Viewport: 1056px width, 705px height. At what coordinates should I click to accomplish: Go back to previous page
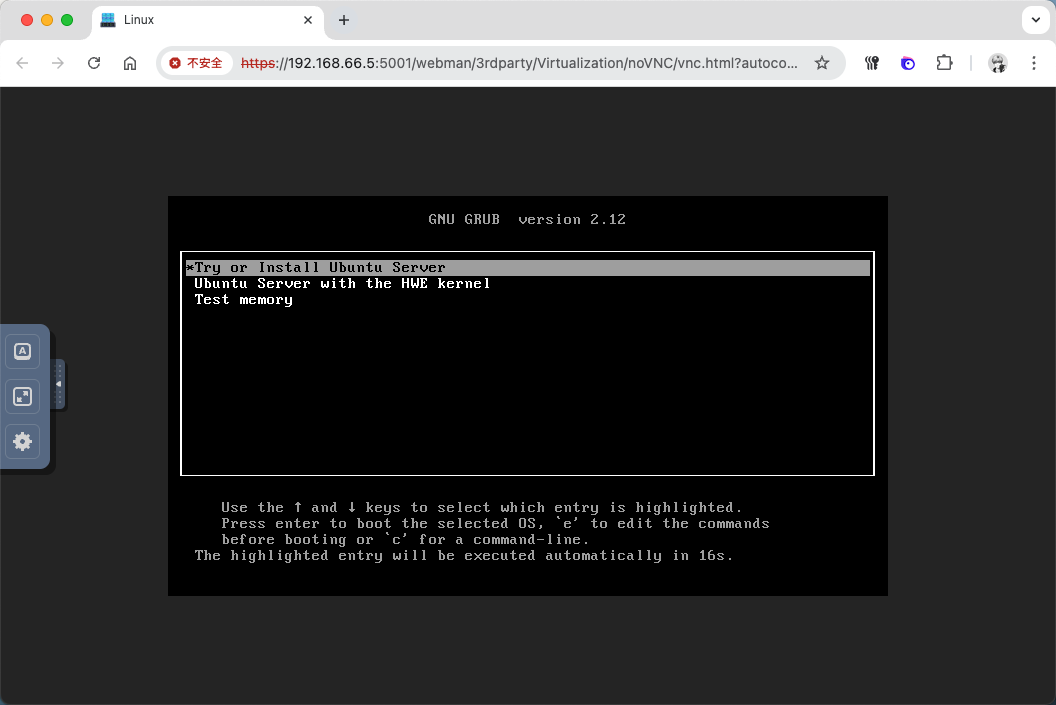click(22, 63)
